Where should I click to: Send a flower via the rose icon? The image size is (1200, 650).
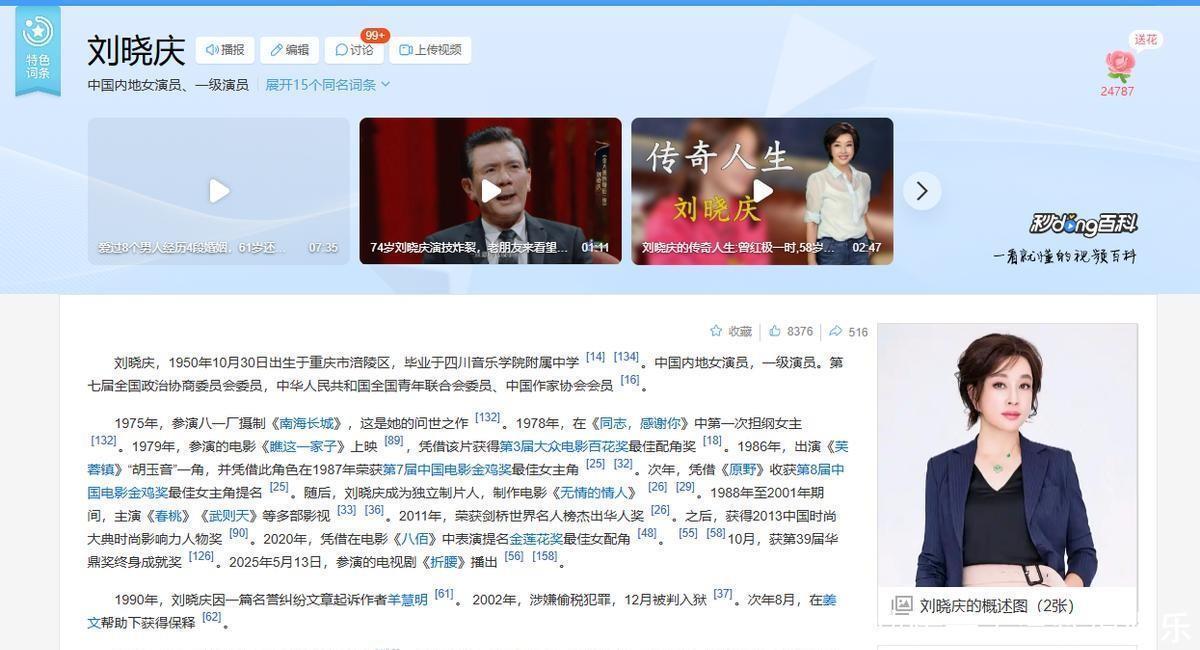coord(1118,67)
